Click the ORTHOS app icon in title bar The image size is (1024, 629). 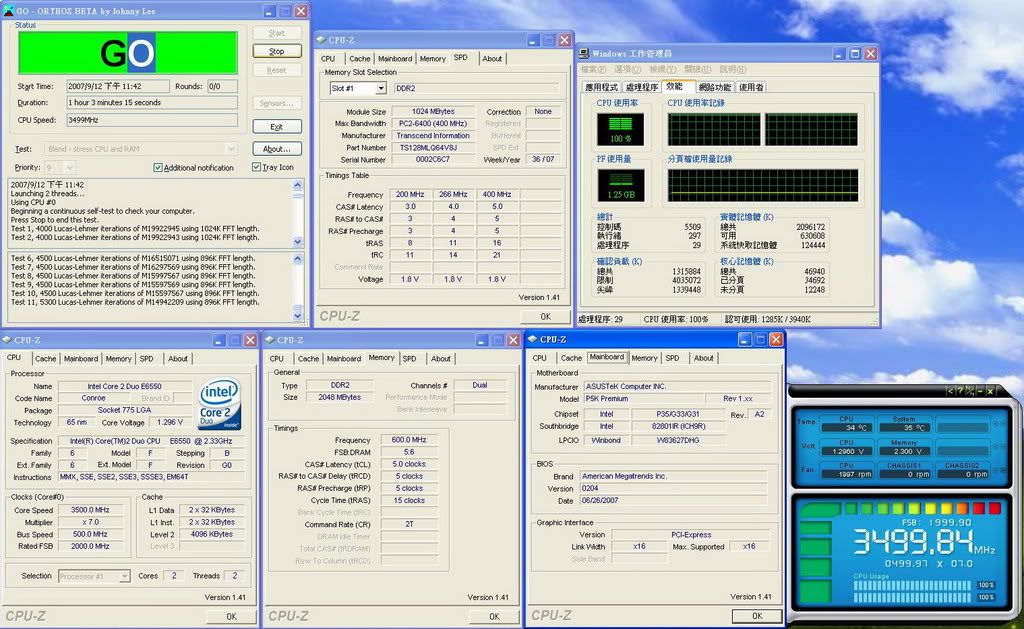(8, 11)
